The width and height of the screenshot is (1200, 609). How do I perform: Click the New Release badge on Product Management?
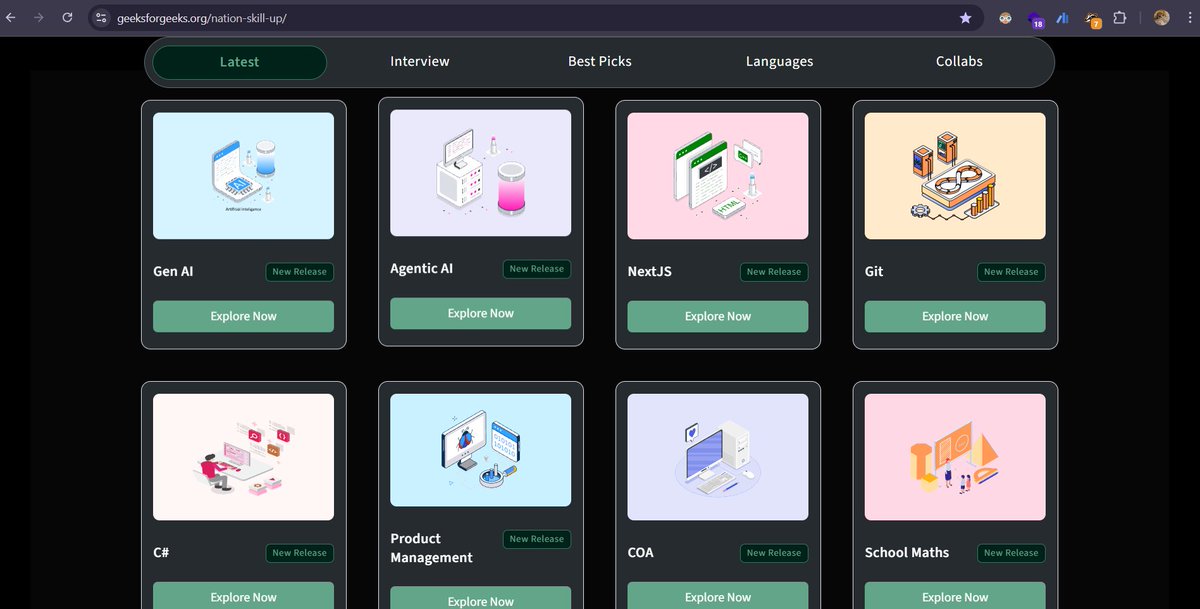click(x=537, y=538)
